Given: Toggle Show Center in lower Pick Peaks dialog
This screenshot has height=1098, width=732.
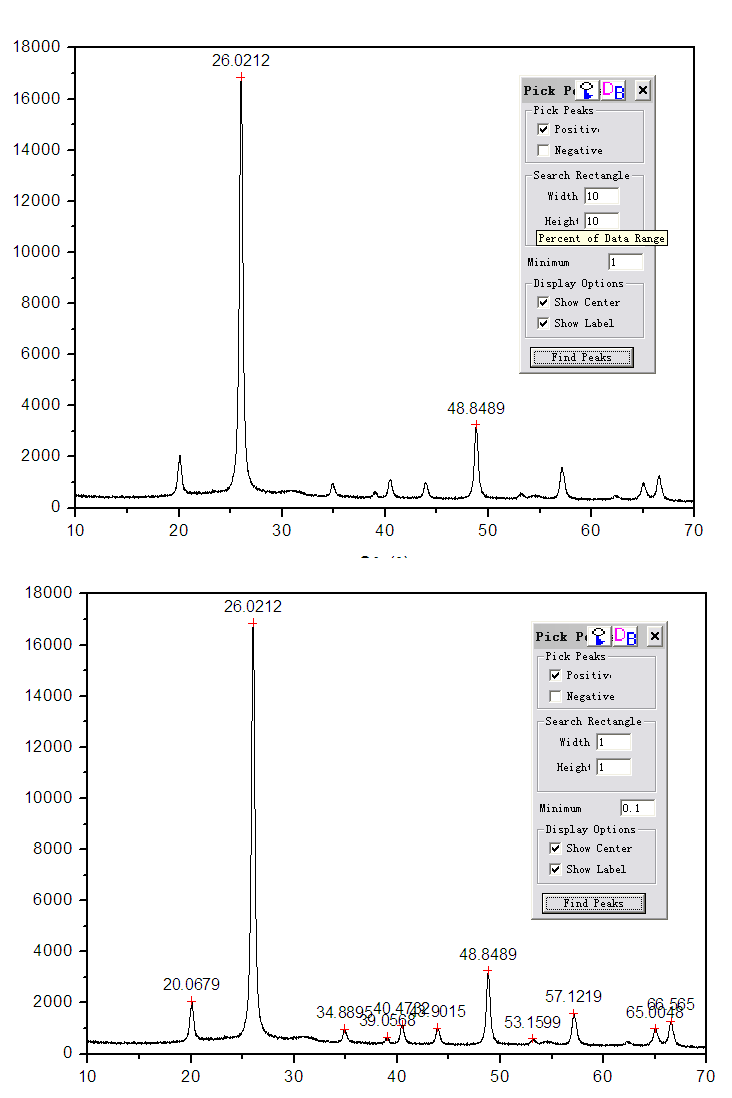Looking at the screenshot, I should tap(555, 848).
